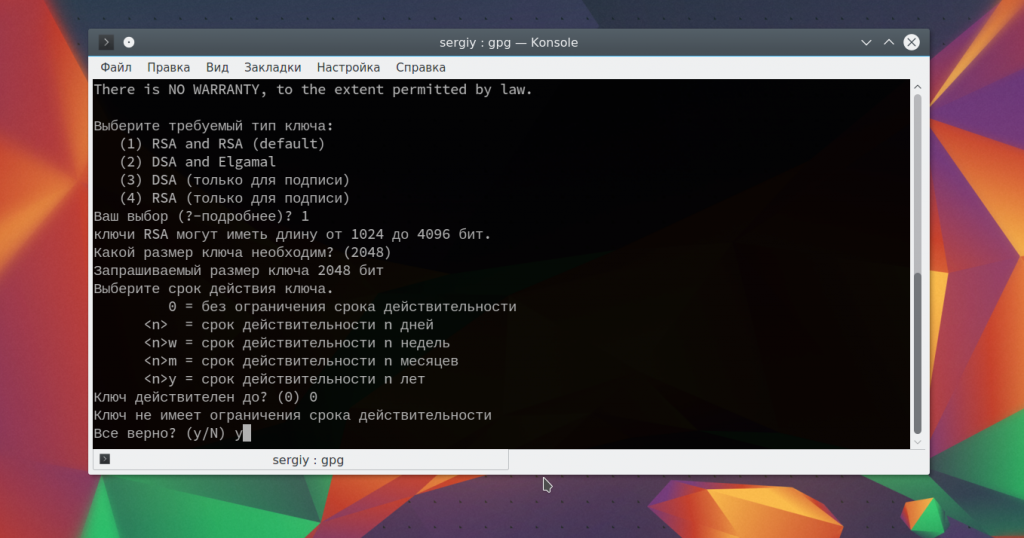Click the RSA and RSA (default) line

(222, 144)
